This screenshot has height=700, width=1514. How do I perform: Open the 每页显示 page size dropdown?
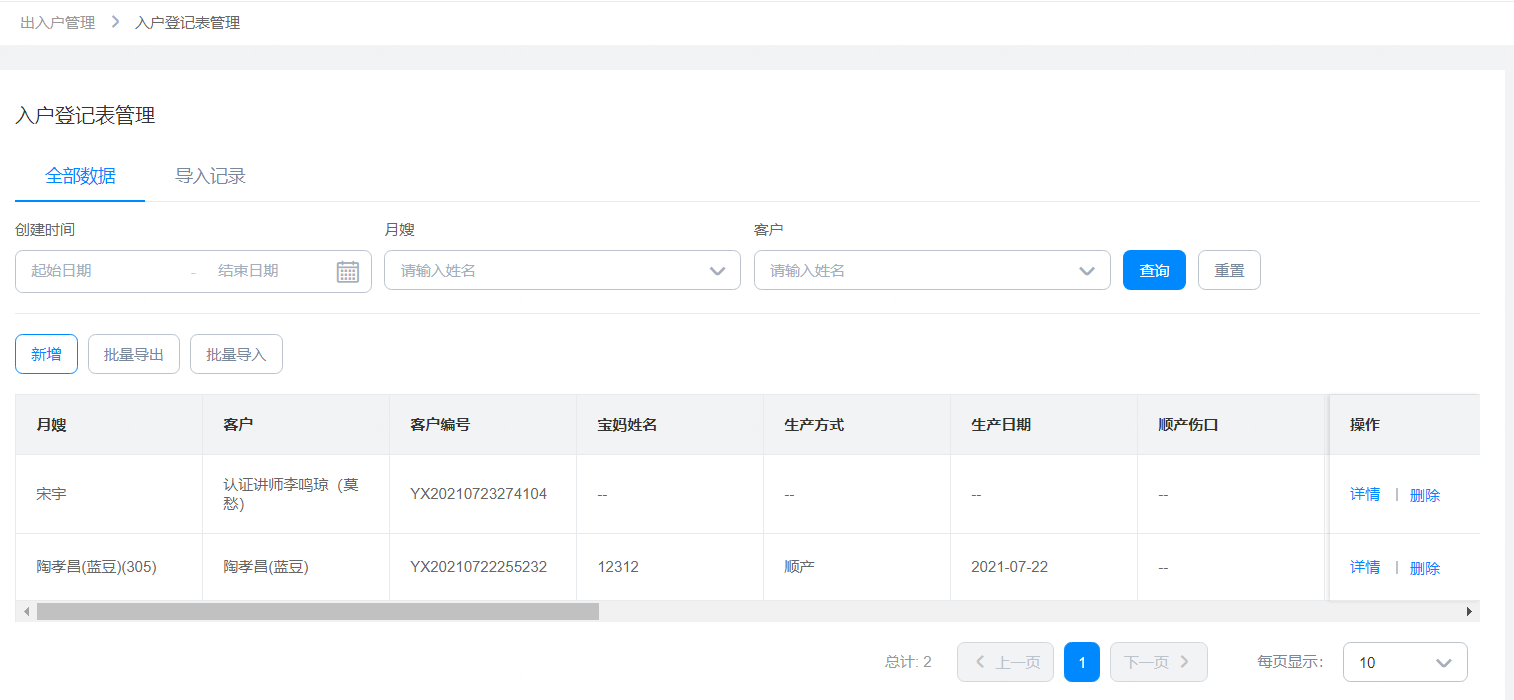[1405, 662]
